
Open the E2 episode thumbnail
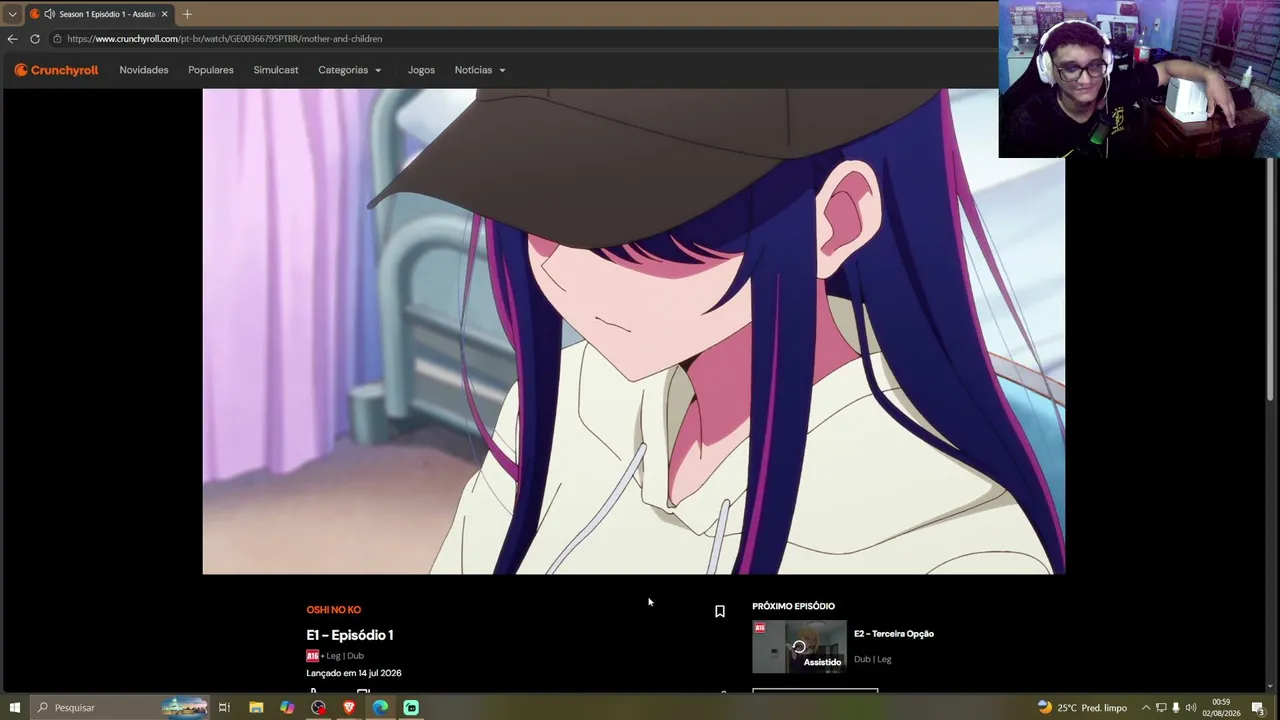click(799, 647)
